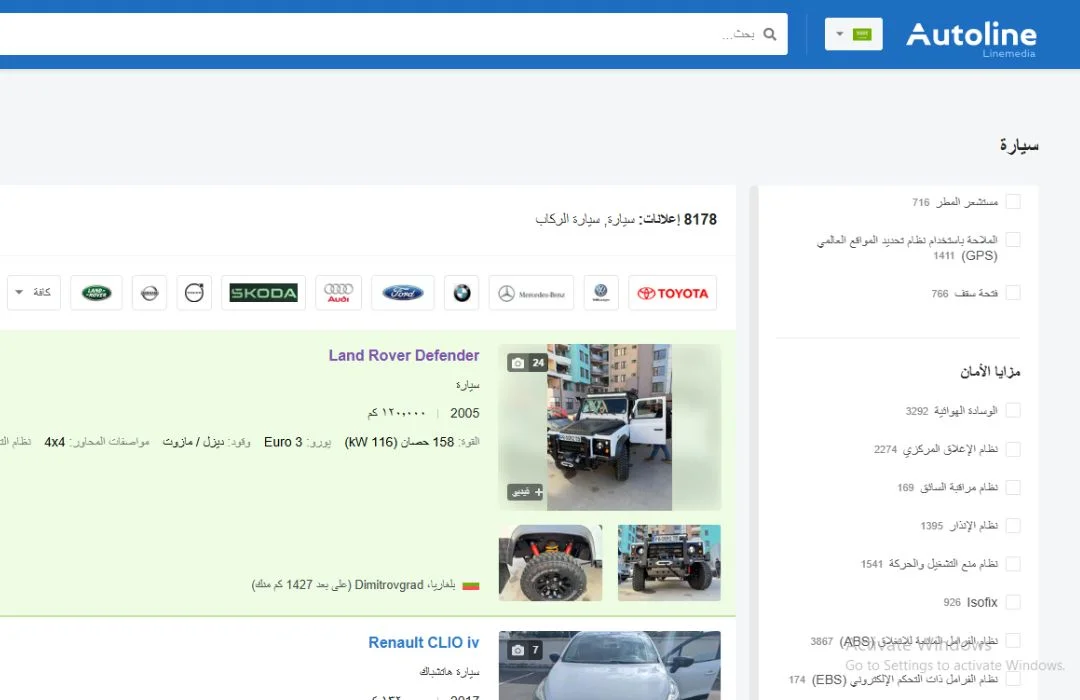Filter listings by the Toyota brand logo
The width and height of the screenshot is (1080, 700).
672,292
